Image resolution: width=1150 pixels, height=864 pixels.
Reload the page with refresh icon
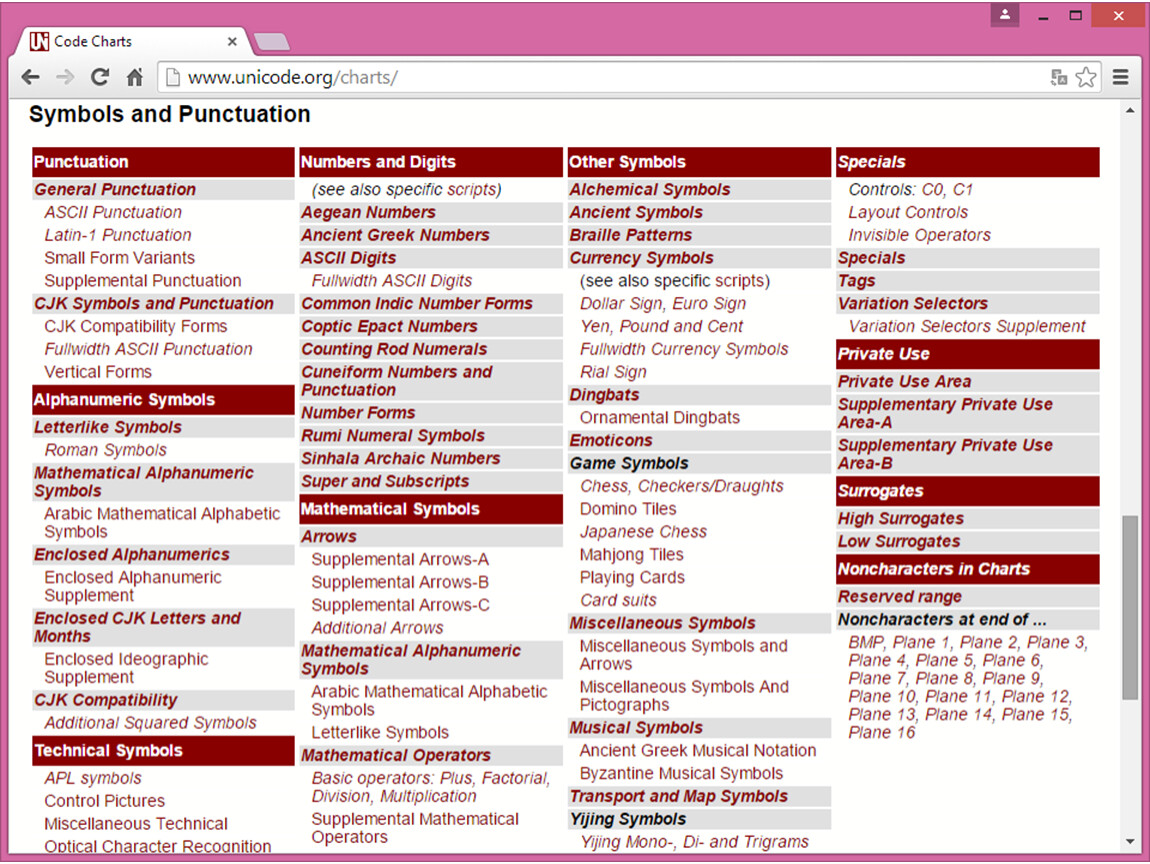click(x=99, y=77)
